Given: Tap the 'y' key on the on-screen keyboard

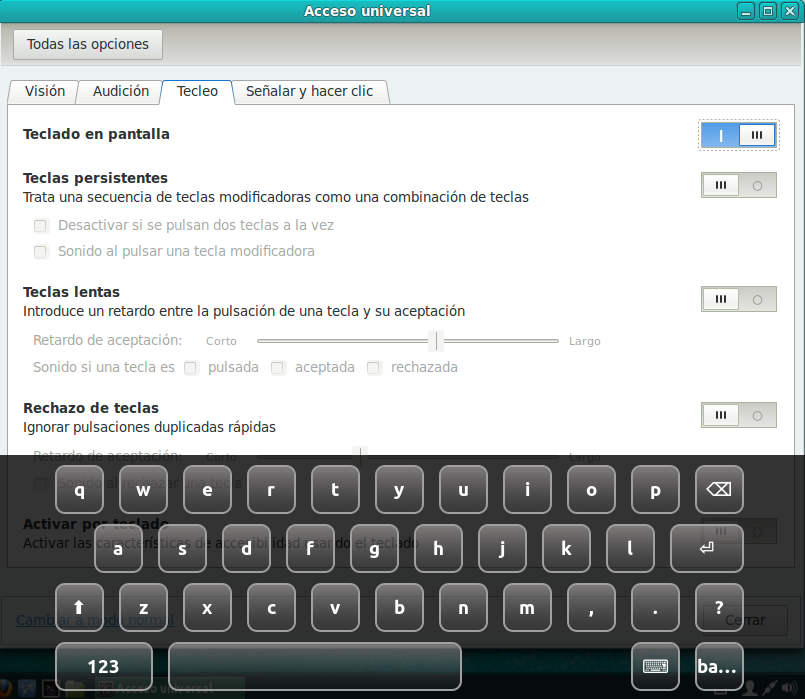Looking at the screenshot, I should click(399, 489).
